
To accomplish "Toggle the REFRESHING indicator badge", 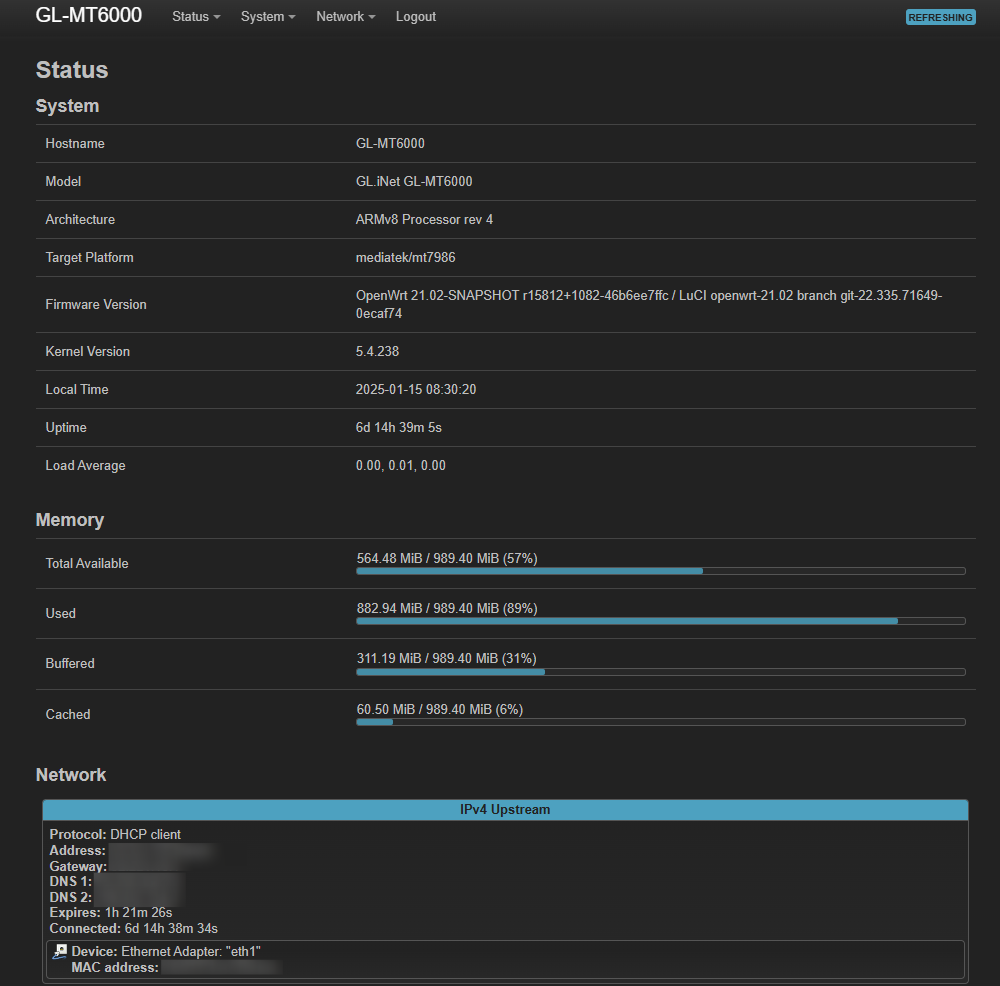I will click(941, 17).
